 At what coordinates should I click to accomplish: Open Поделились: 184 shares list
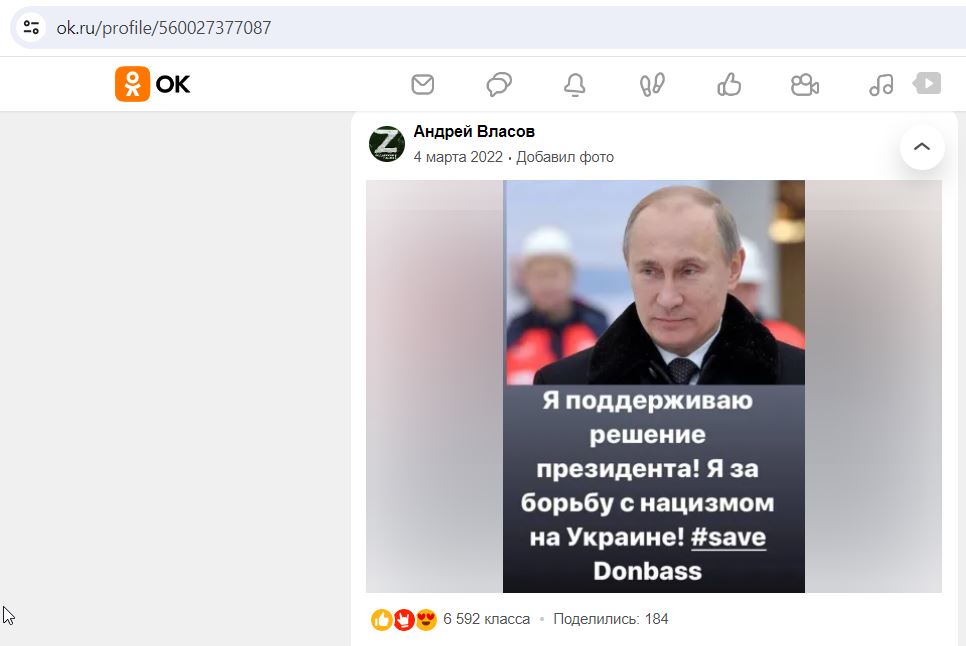[x=611, y=619]
